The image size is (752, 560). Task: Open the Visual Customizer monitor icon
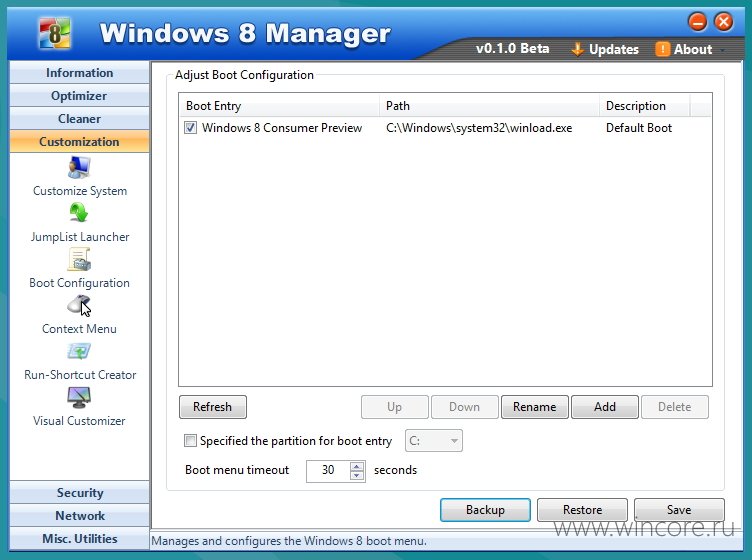pyautogui.click(x=79, y=397)
